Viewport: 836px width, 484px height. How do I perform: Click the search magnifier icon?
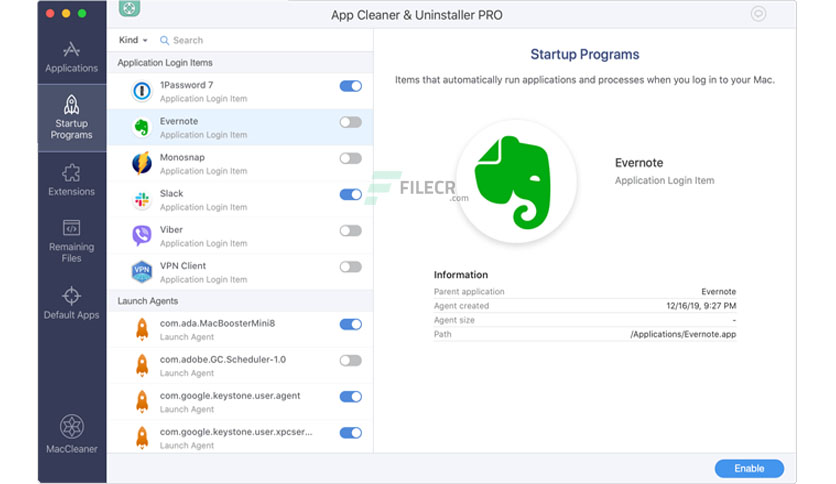pyautogui.click(x=164, y=41)
